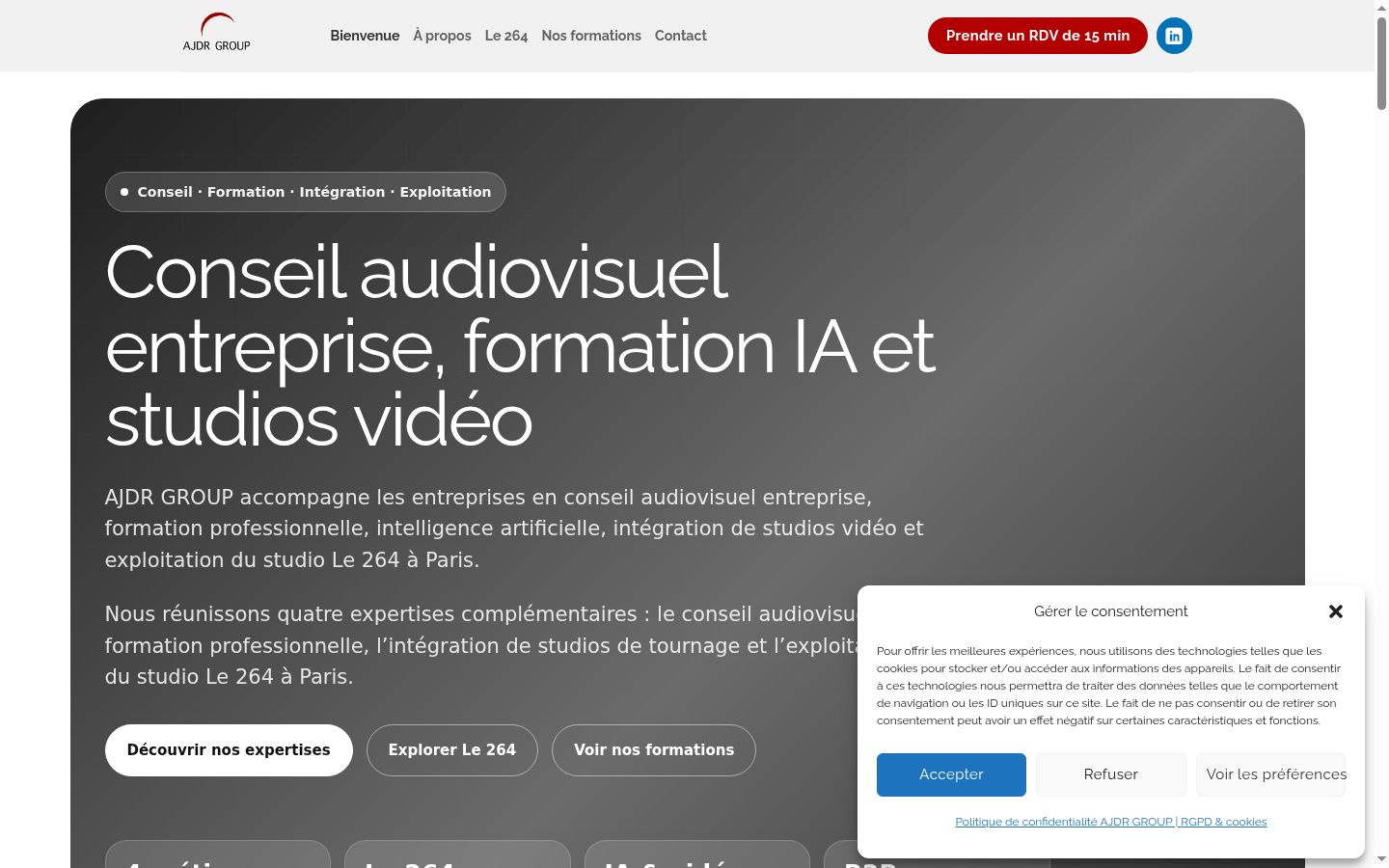Viewport: 1389px width, 868px height.
Task: Close the consent dialog with X
Action: click(x=1336, y=611)
